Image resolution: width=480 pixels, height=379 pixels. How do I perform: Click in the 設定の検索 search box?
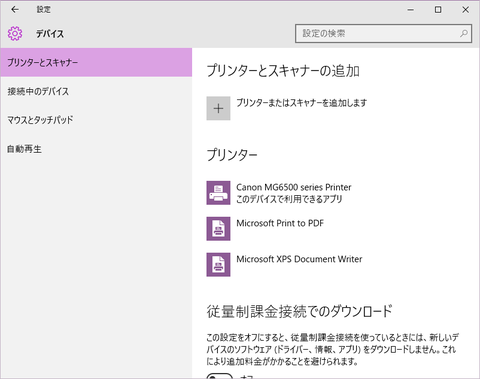tap(383, 33)
